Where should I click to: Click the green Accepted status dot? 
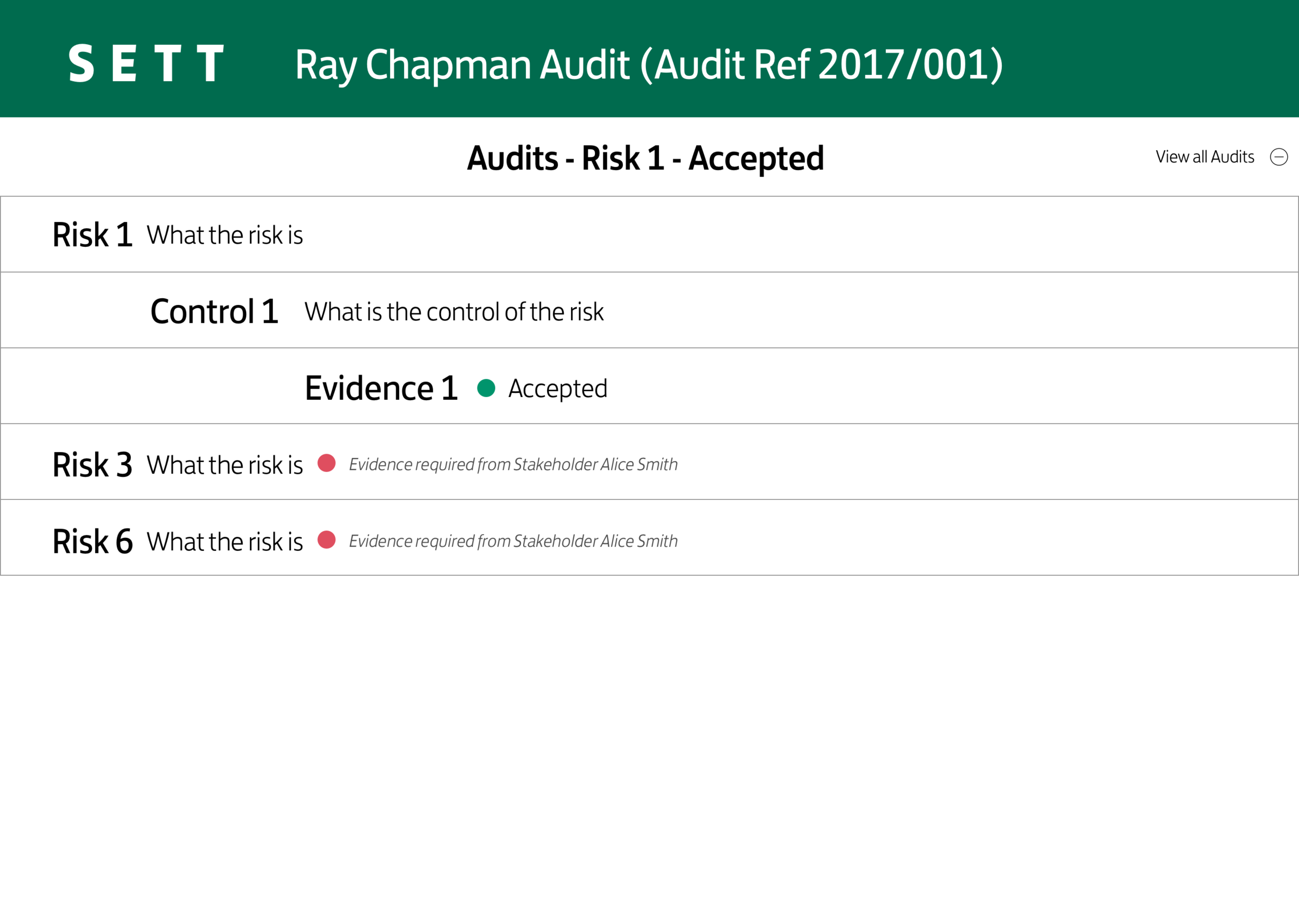tap(486, 388)
